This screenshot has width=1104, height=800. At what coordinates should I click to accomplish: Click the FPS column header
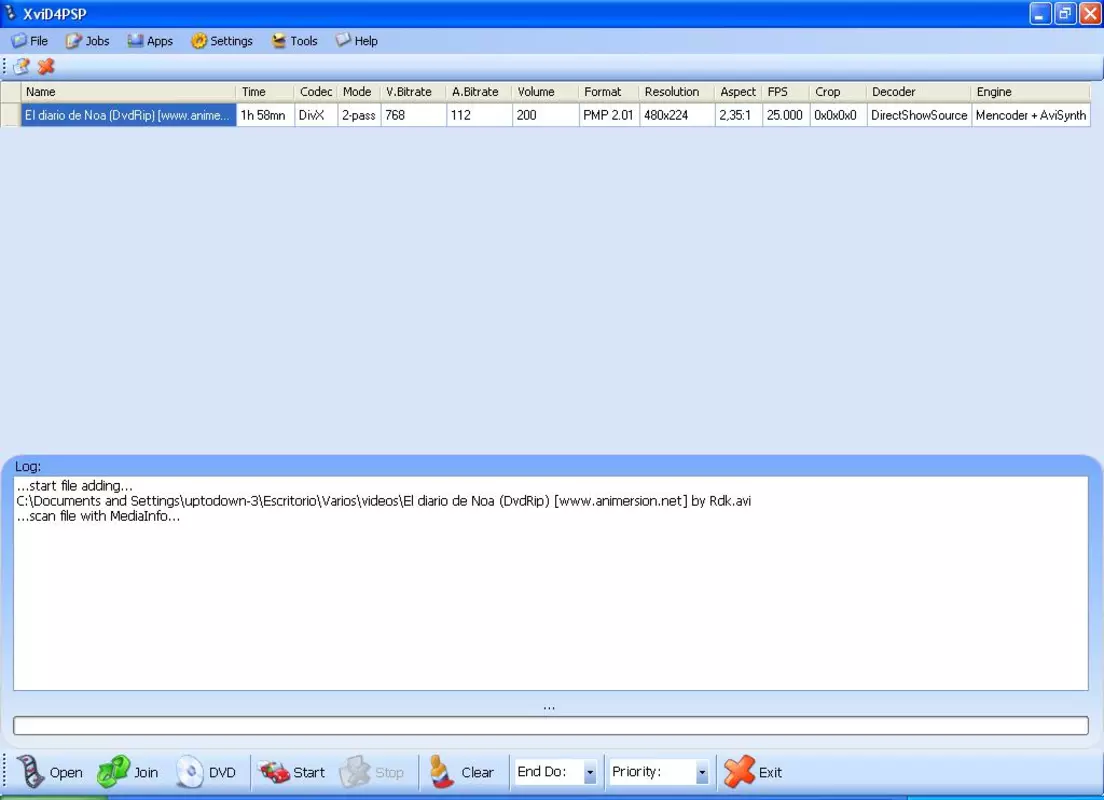point(785,92)
